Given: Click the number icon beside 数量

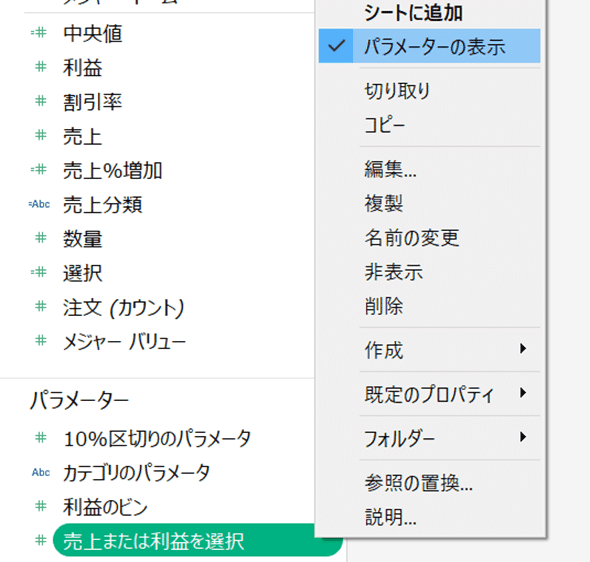Looking at the screenshot, I should pos(41,238).
